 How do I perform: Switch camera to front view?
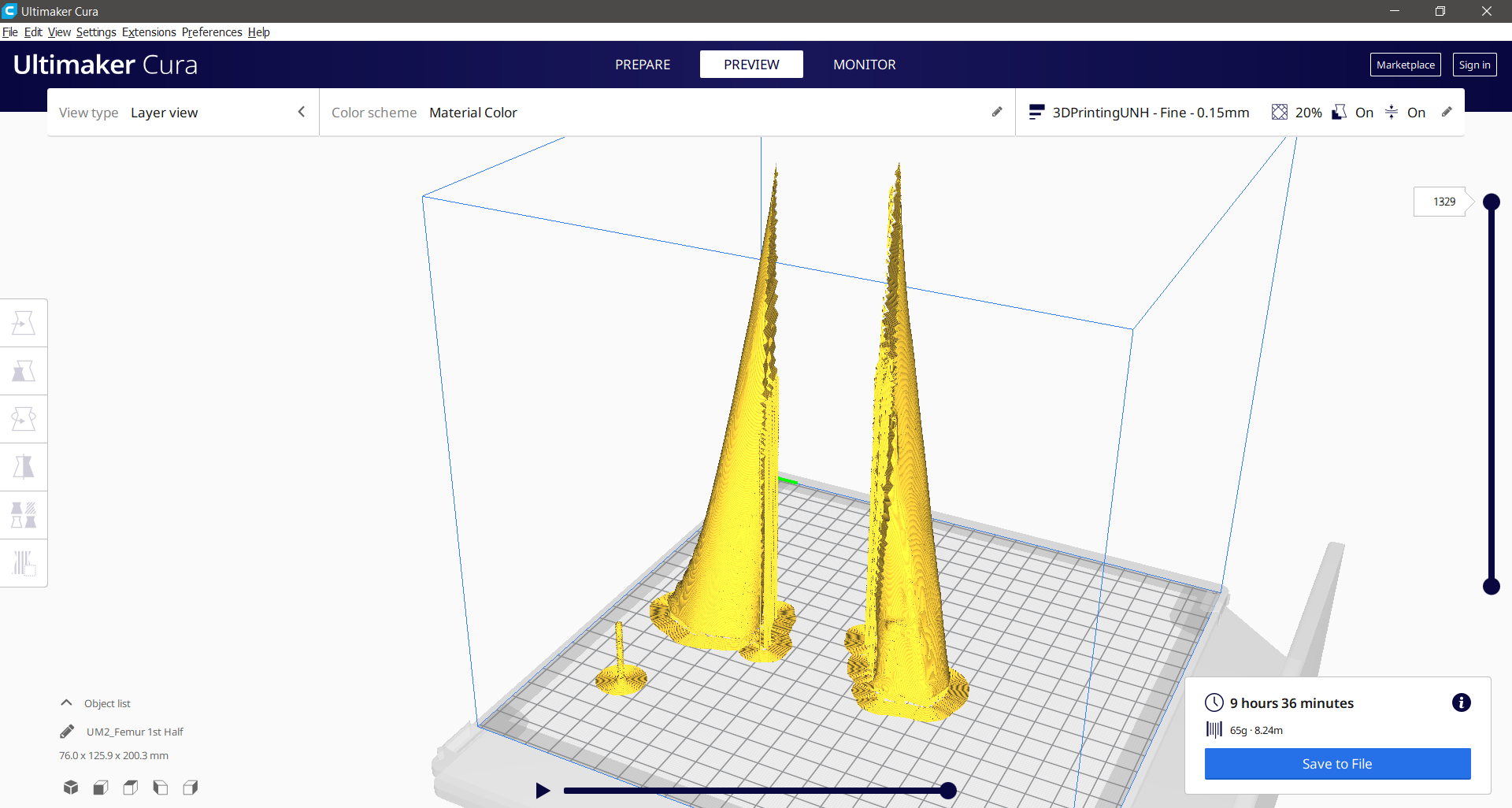click(101, 787)
